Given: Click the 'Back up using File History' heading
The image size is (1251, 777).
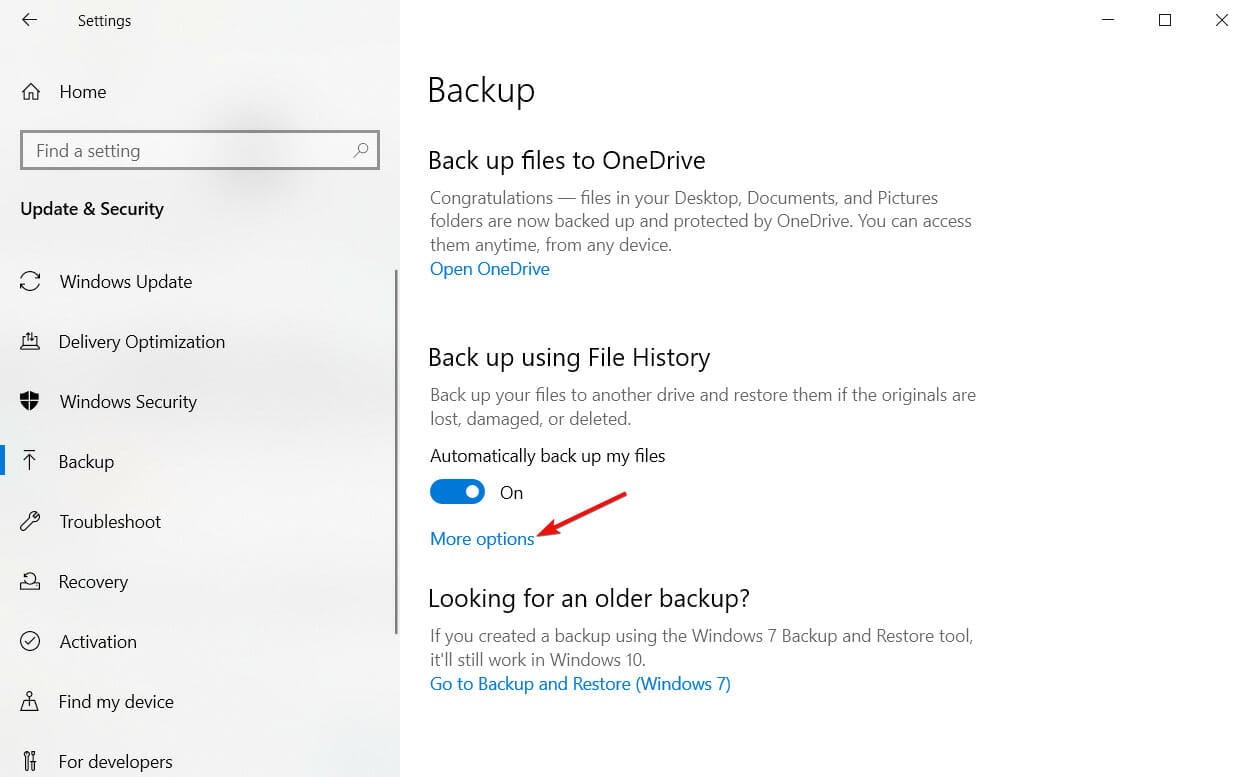Looking at the screenshot, I should [x=569, y=358].
